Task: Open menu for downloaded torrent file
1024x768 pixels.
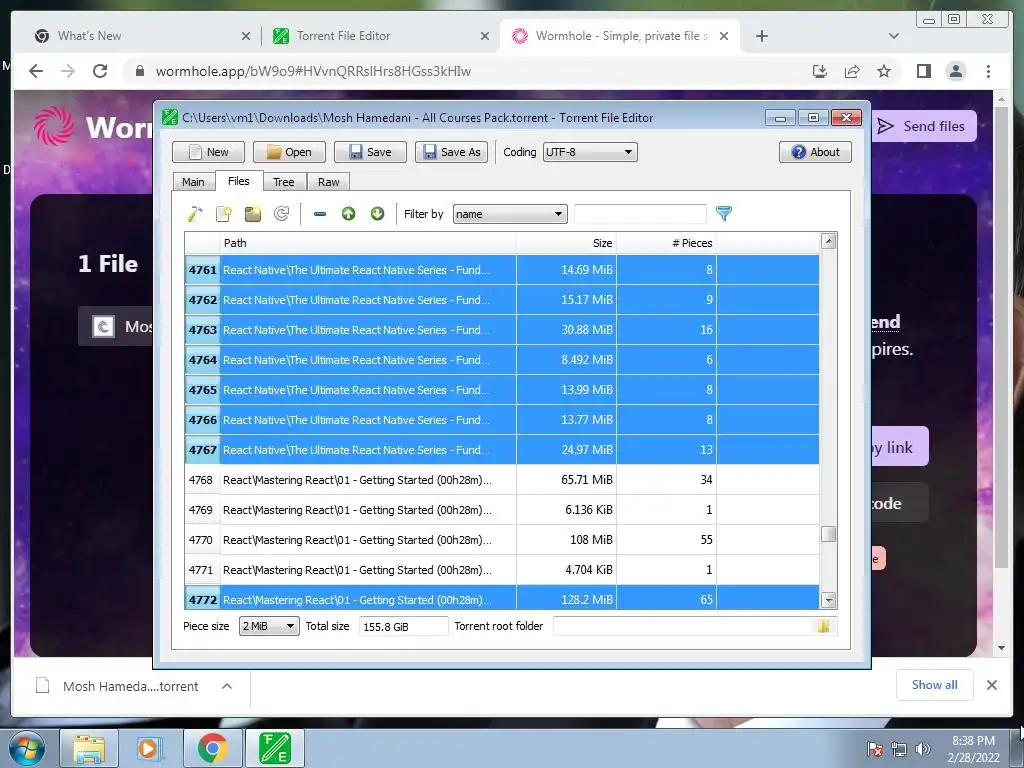Action: (227, 686)
